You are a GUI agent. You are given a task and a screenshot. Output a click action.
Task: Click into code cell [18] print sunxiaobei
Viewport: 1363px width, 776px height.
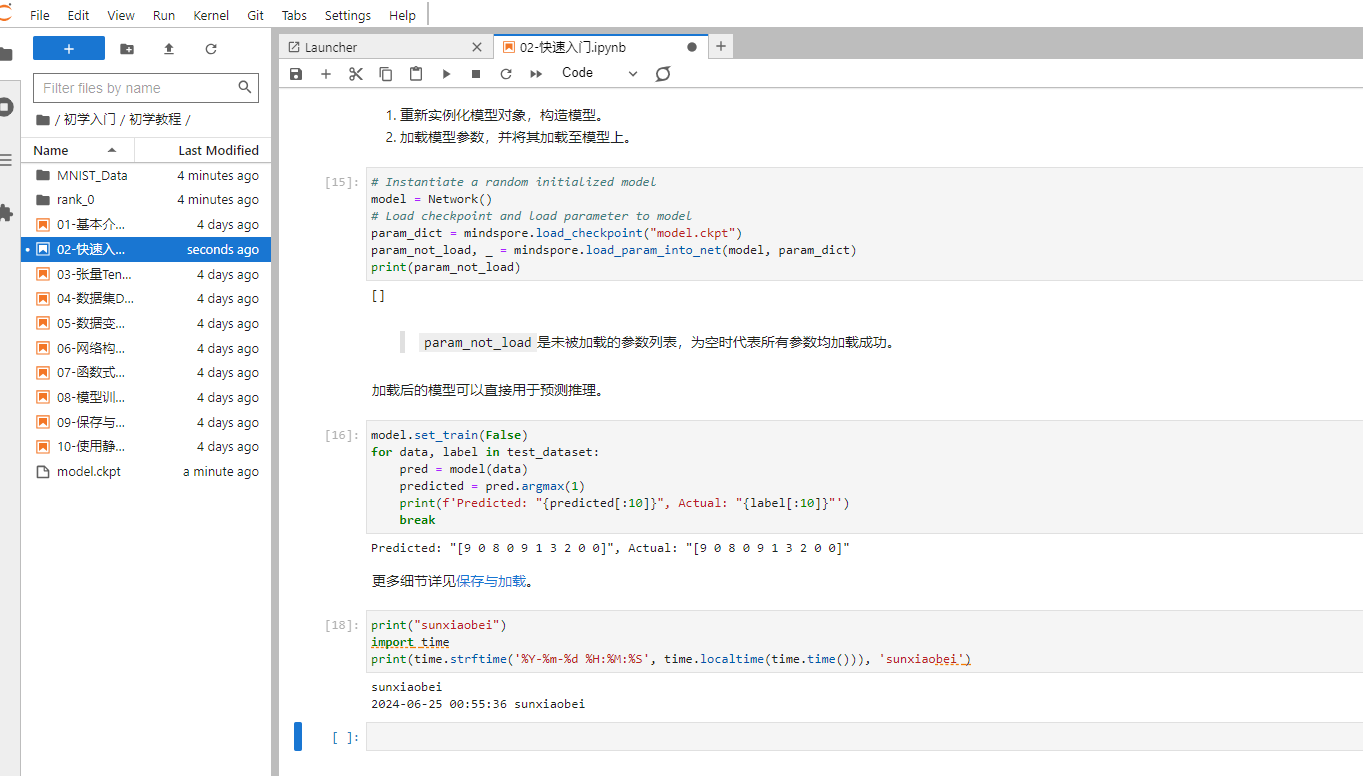(864, 642)
